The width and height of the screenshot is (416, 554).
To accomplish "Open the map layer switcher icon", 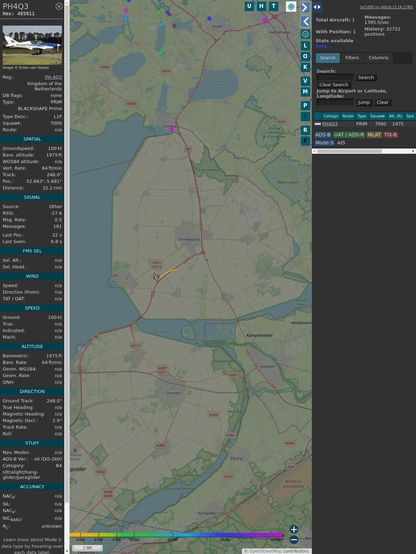I will point(291,6).
